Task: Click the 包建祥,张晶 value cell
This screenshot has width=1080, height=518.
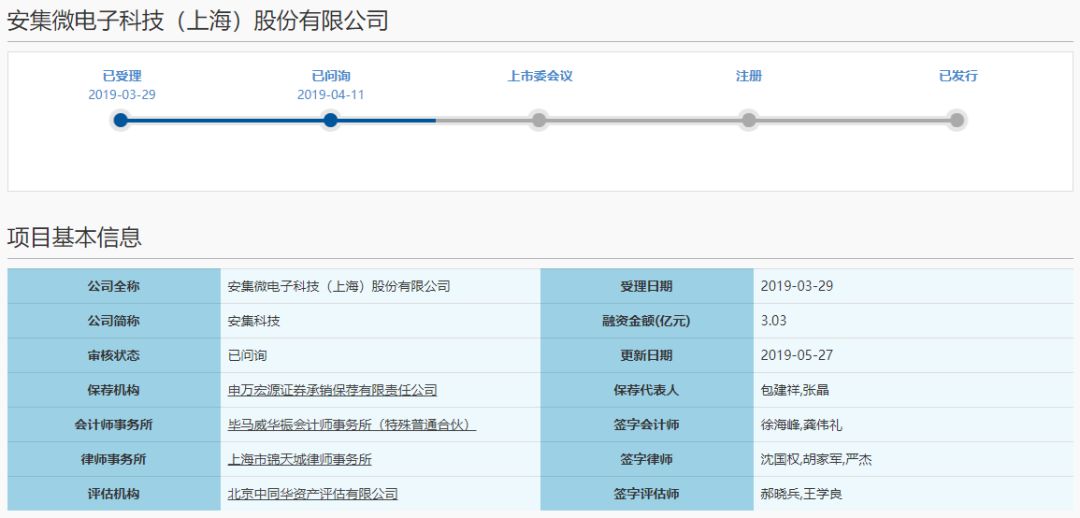Action: click(x=913, y=390)
